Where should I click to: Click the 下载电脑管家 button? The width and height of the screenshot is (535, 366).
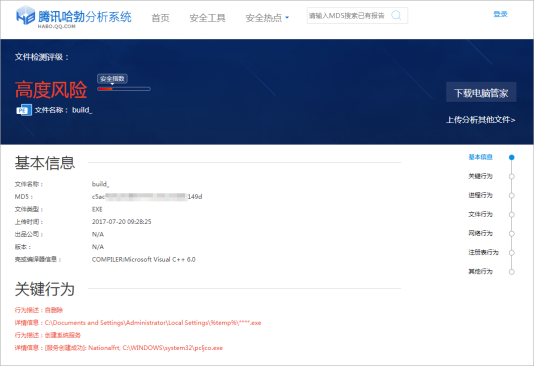click(x=481, y=92)
